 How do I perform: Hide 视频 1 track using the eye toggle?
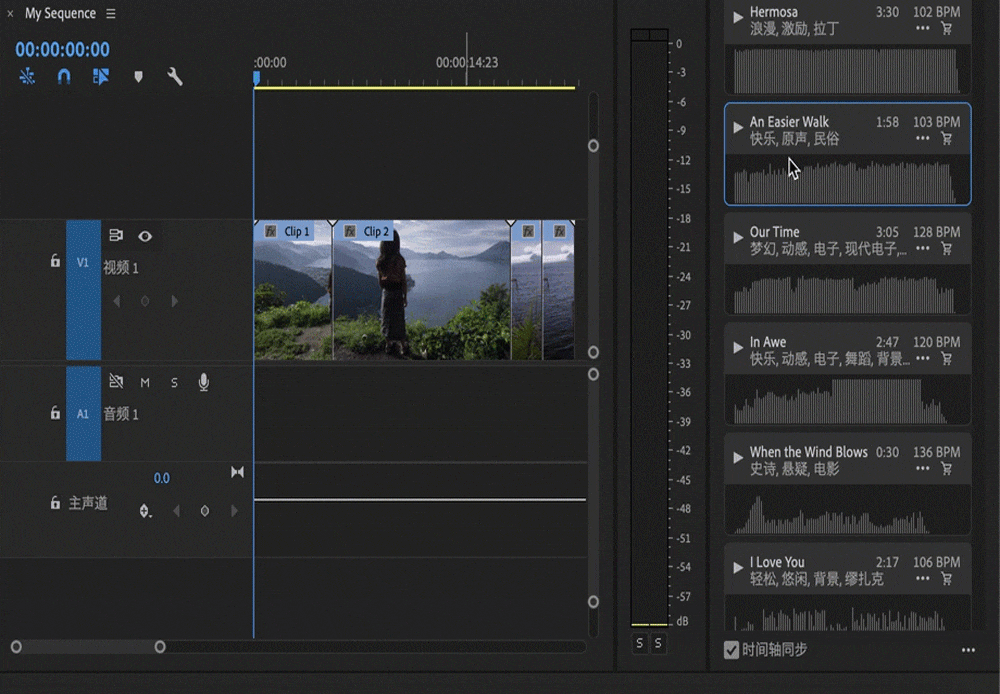[145, 237]
